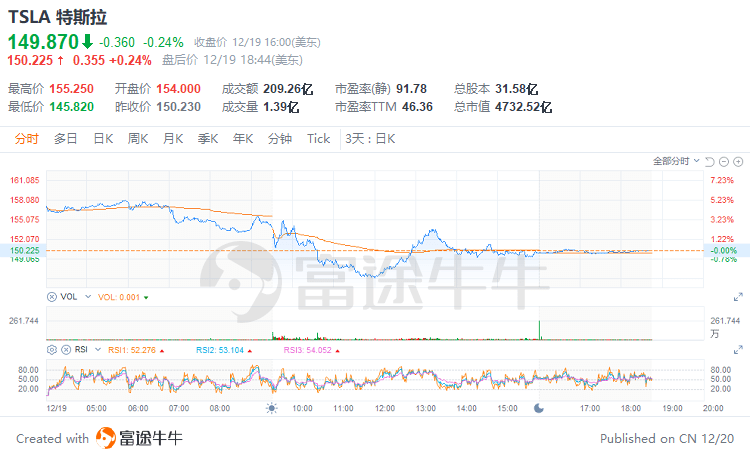Image resolution: width=750 pixels, height=459 pixels.
Task: Click the 成交额 209.26亿 value
Action: [288, 89]
